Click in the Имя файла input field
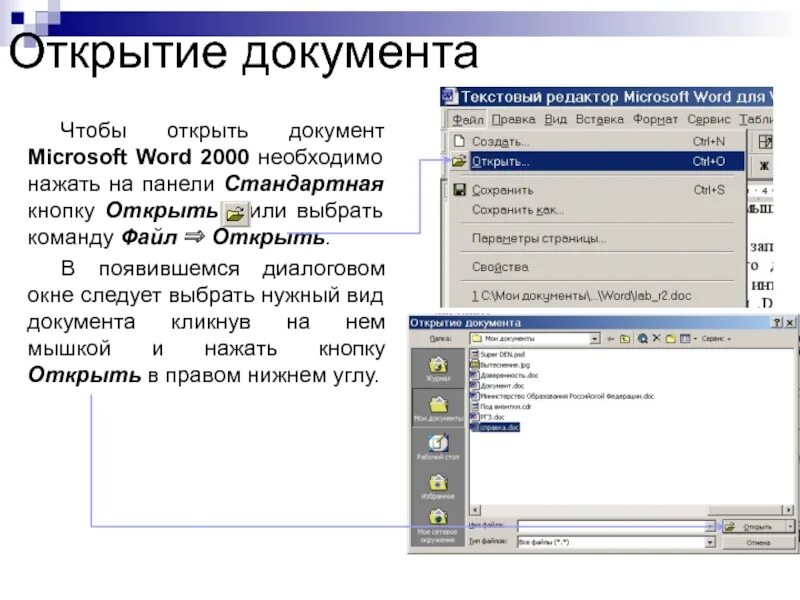 (611, 527)
